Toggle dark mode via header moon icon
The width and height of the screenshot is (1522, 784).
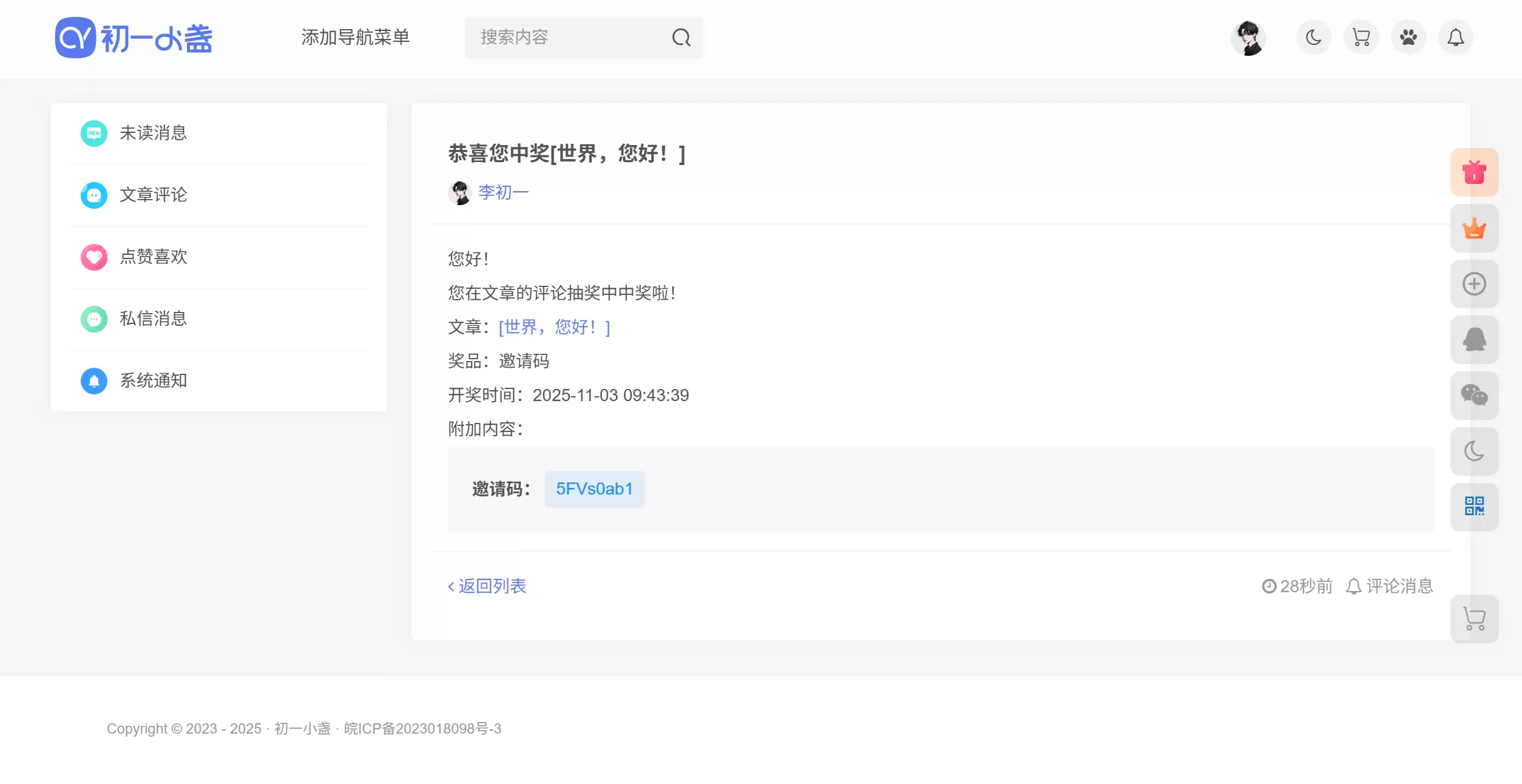(1313, 38)
